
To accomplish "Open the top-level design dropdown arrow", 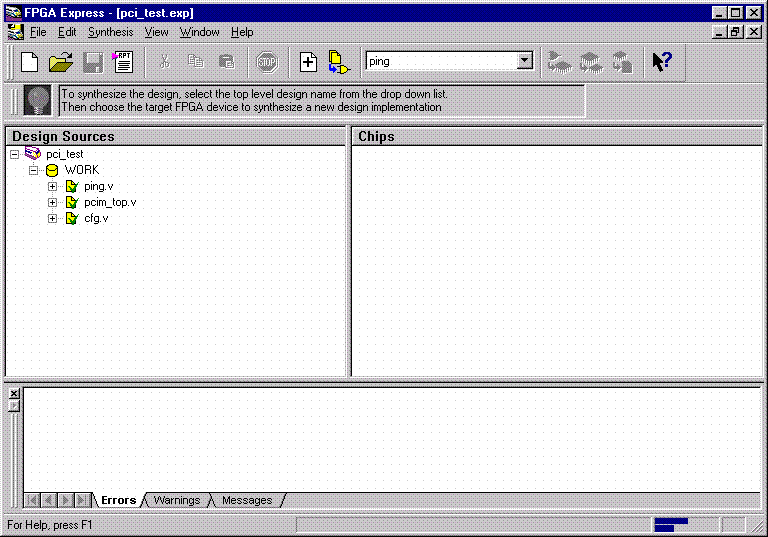I will [x=525, y=61].
